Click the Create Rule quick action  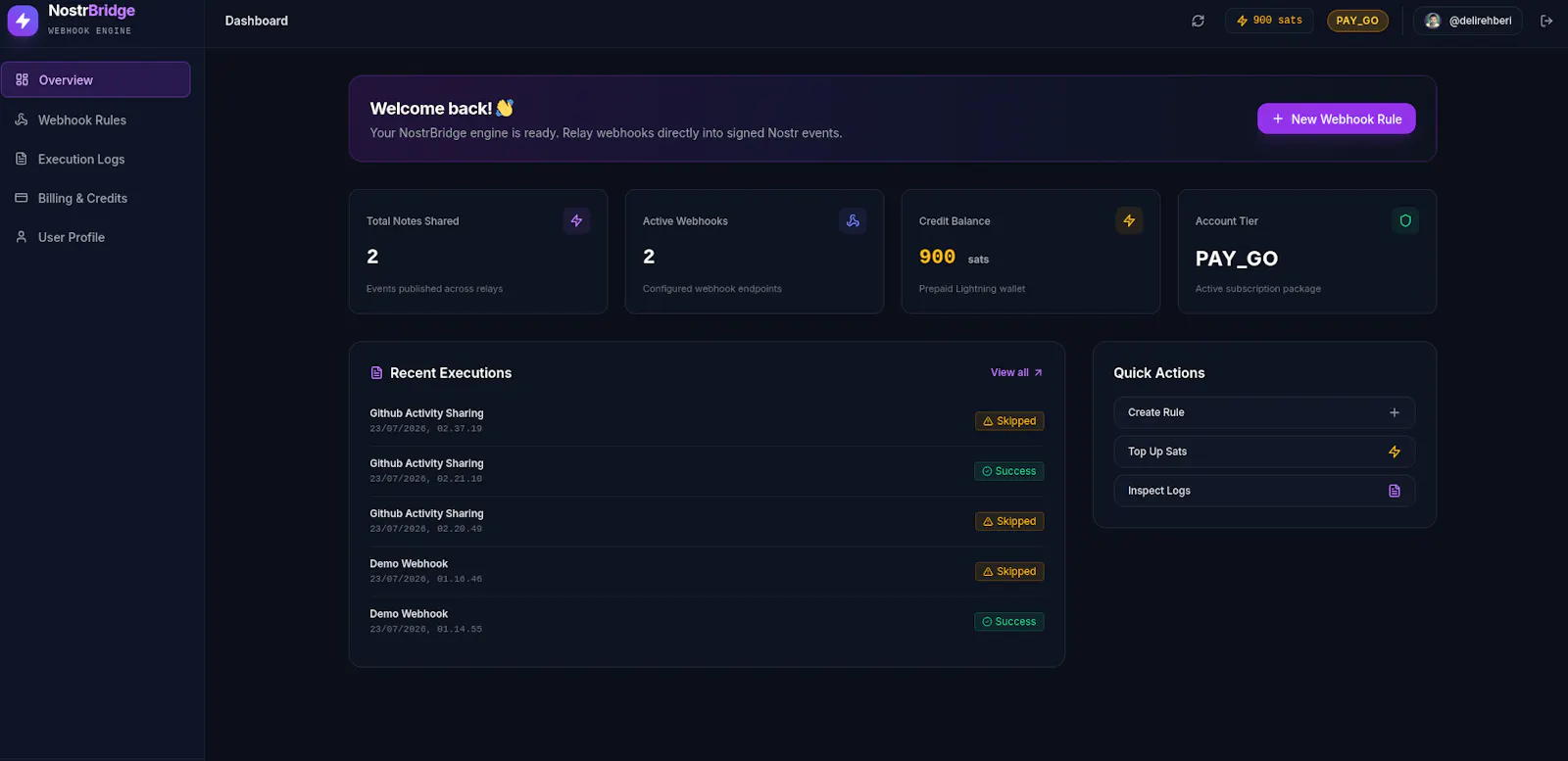[x=1264, y=412]
